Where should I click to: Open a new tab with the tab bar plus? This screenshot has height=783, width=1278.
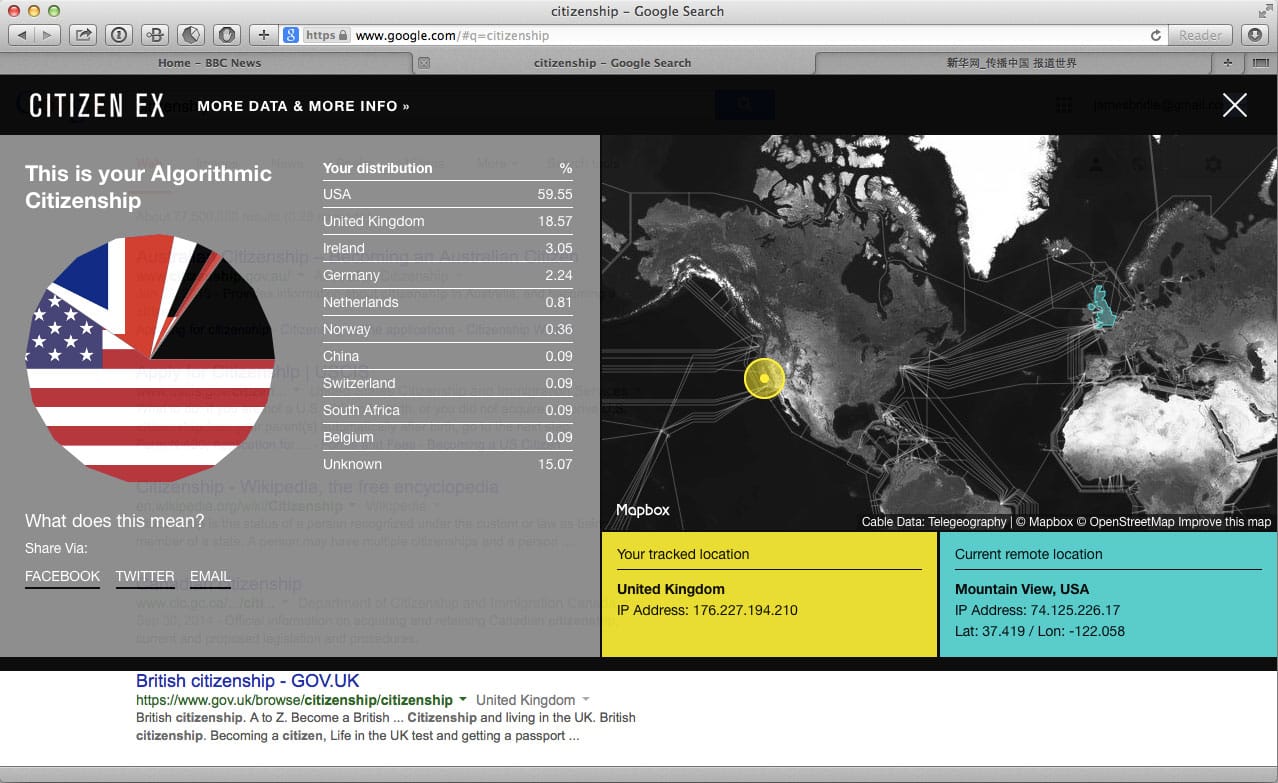coord(1227,62)
